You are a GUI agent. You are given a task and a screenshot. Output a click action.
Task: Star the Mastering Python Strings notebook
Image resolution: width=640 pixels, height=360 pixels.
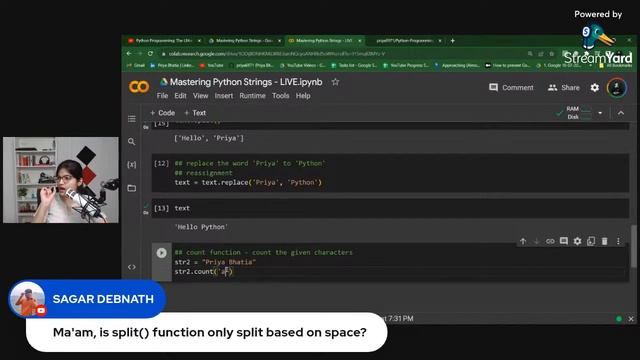coord(335,82)
